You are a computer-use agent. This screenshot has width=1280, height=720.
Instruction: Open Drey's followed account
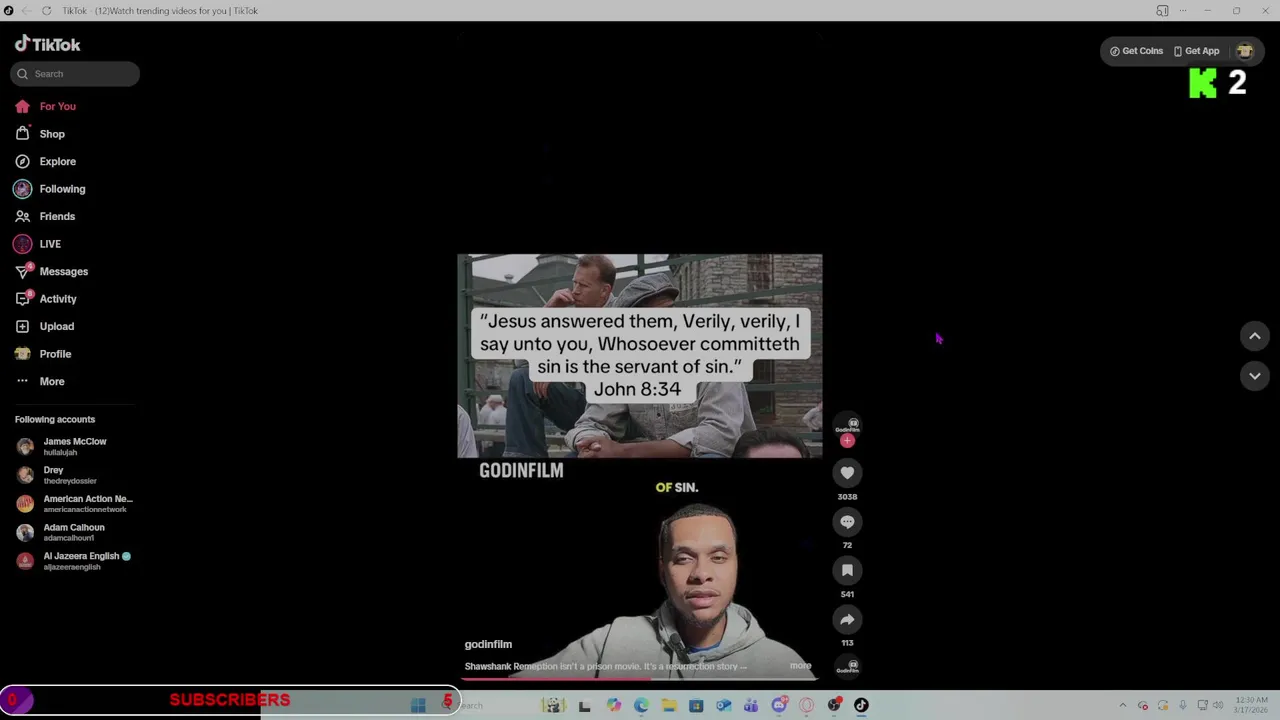pos(70,475)
